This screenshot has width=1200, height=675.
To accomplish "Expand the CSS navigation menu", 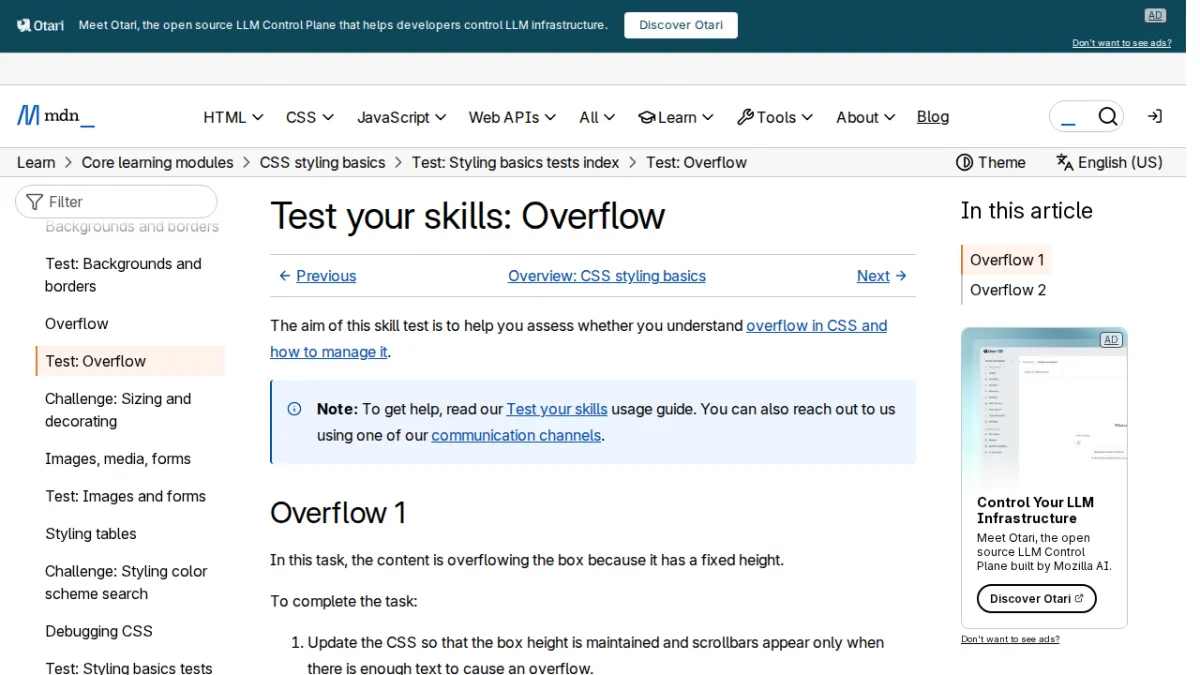I will pyautogui.click(x=310, y=117).
